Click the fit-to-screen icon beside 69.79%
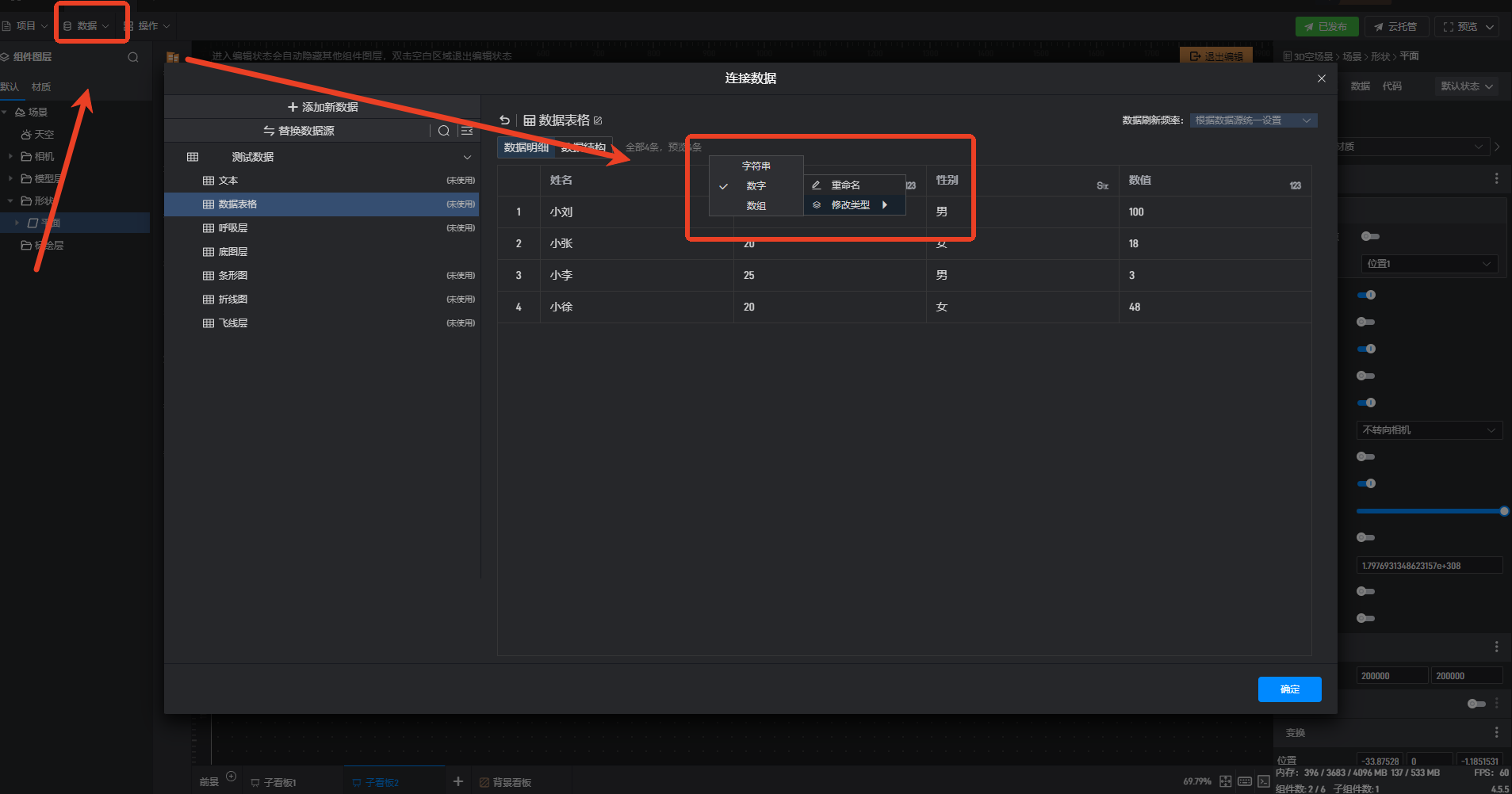Image resolution: width=1512 pixels, height=794 pixels. tap(1226, 781)
